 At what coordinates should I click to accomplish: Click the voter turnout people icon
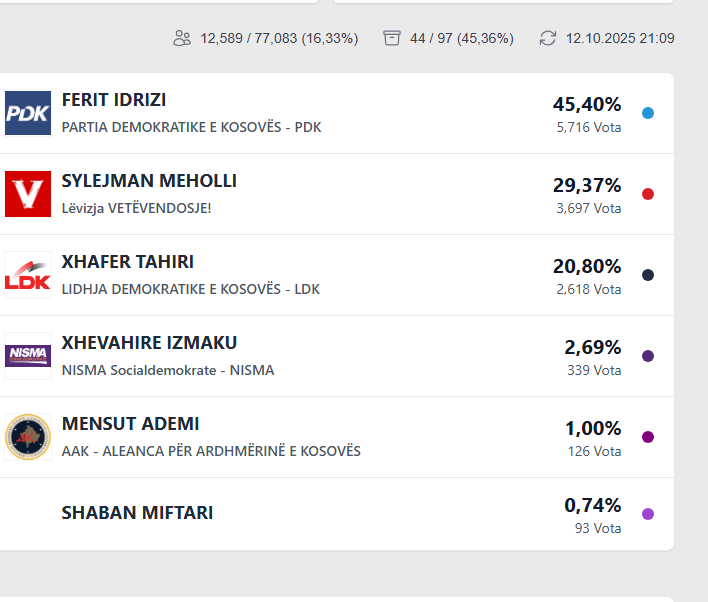[182, 39]
